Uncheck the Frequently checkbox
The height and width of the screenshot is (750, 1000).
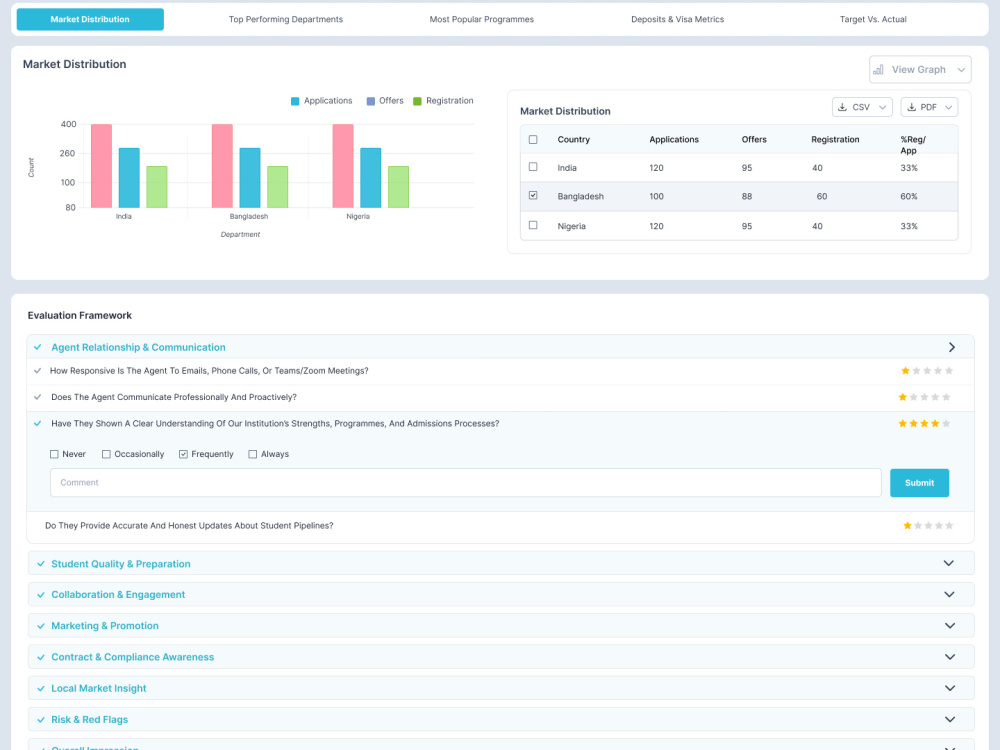183,454
